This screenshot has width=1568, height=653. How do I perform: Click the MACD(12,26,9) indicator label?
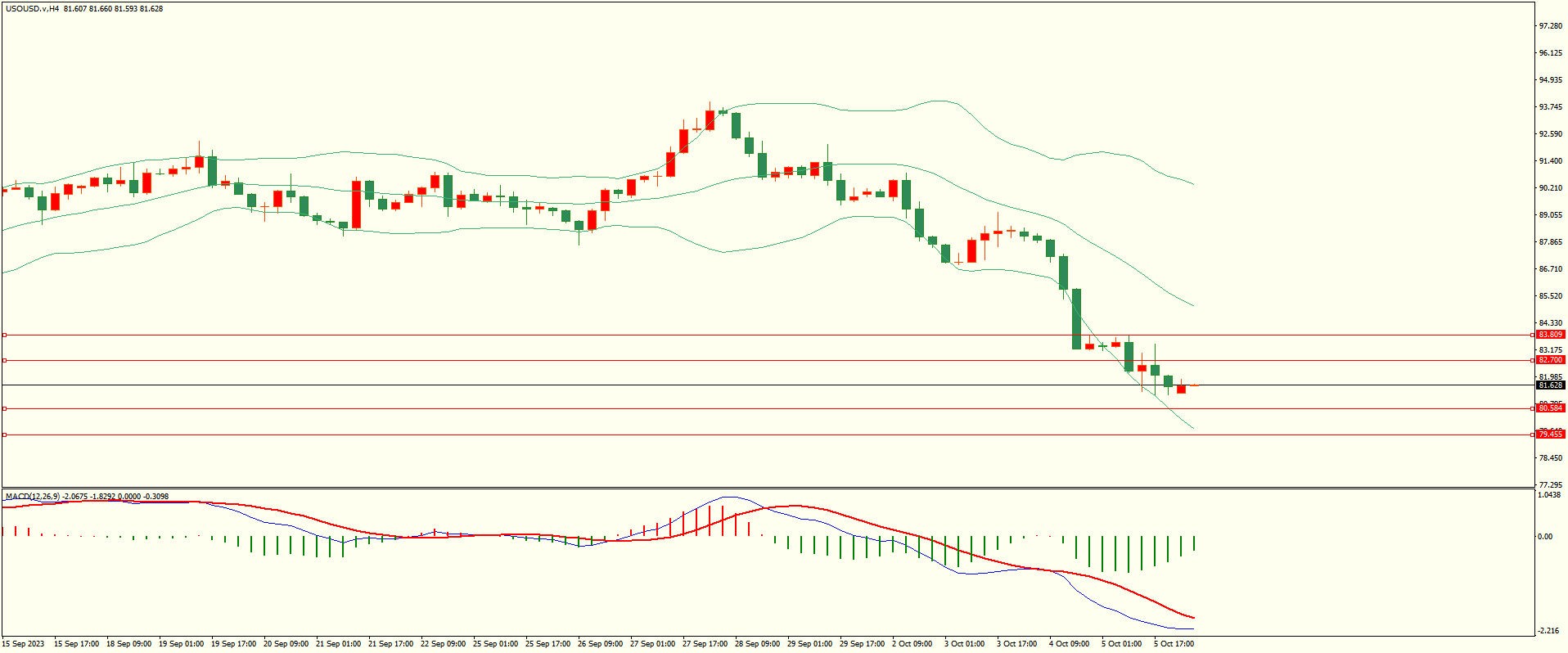33,496
